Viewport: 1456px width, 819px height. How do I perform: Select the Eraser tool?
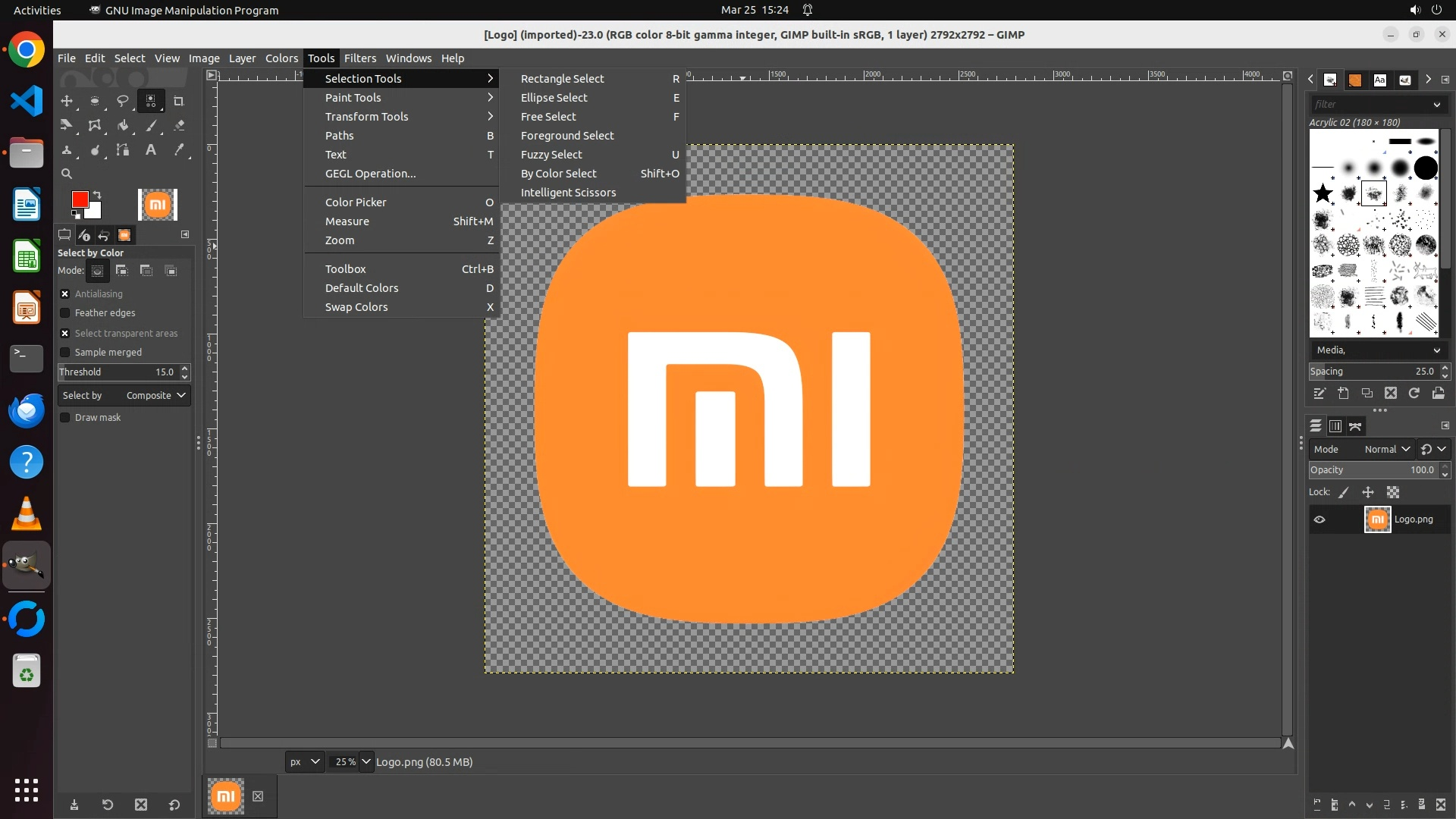click(x=179, y=126)
